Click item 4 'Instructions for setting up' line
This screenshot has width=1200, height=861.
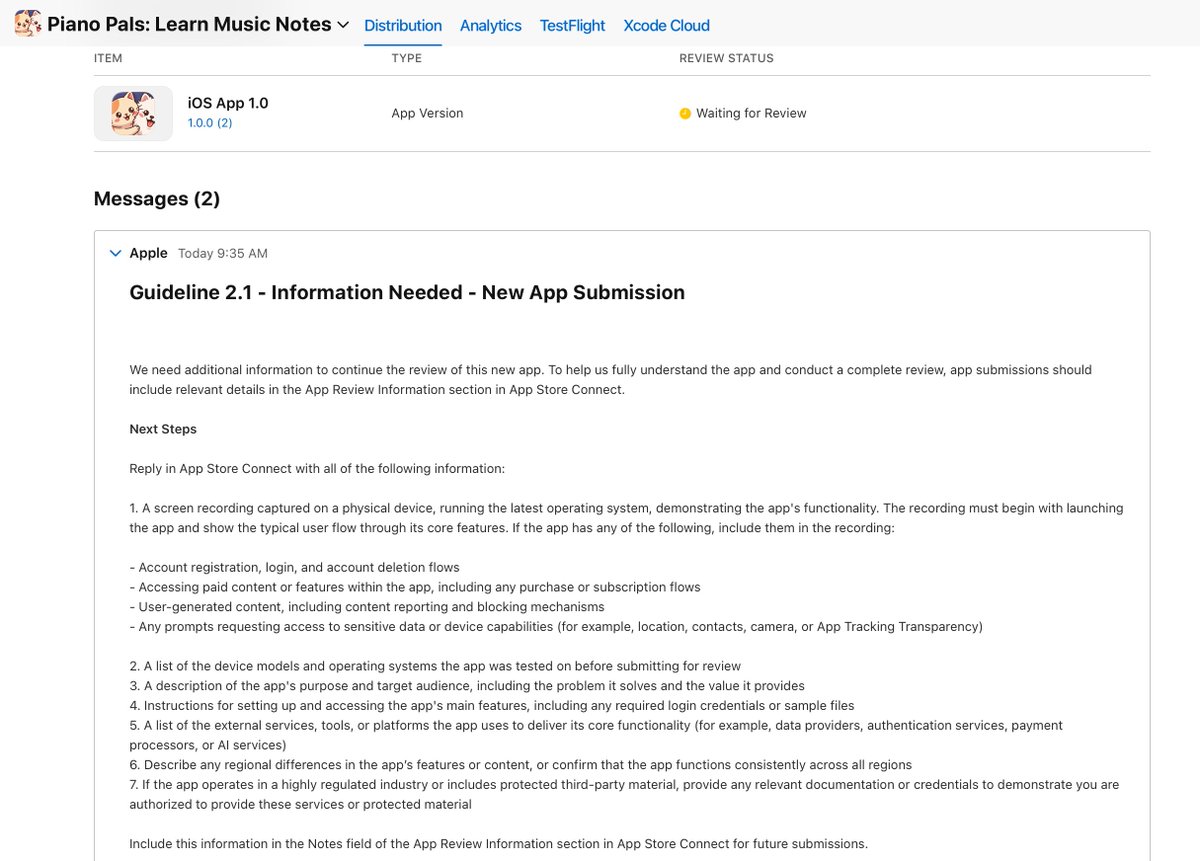coord(492,706)
